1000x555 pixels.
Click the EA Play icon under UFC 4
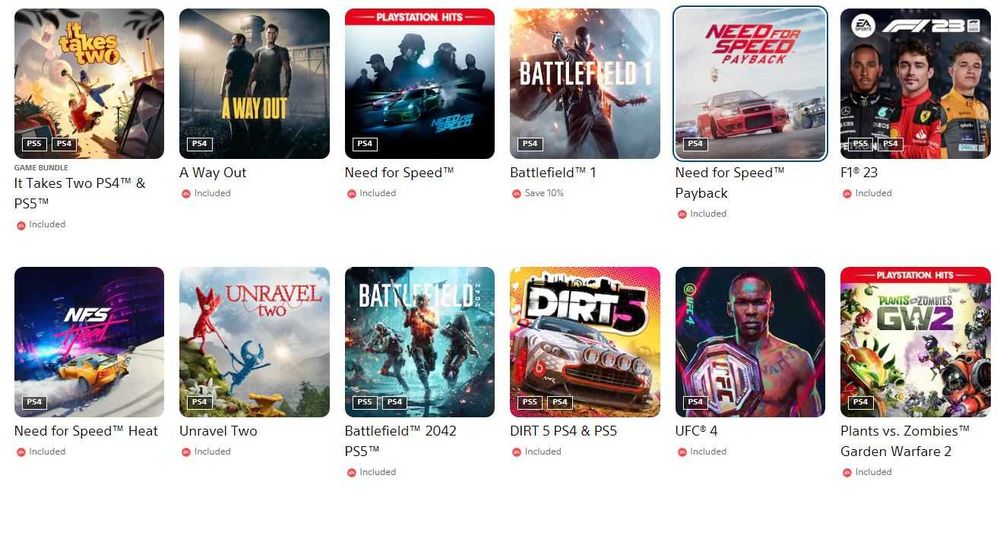(682, 452)
